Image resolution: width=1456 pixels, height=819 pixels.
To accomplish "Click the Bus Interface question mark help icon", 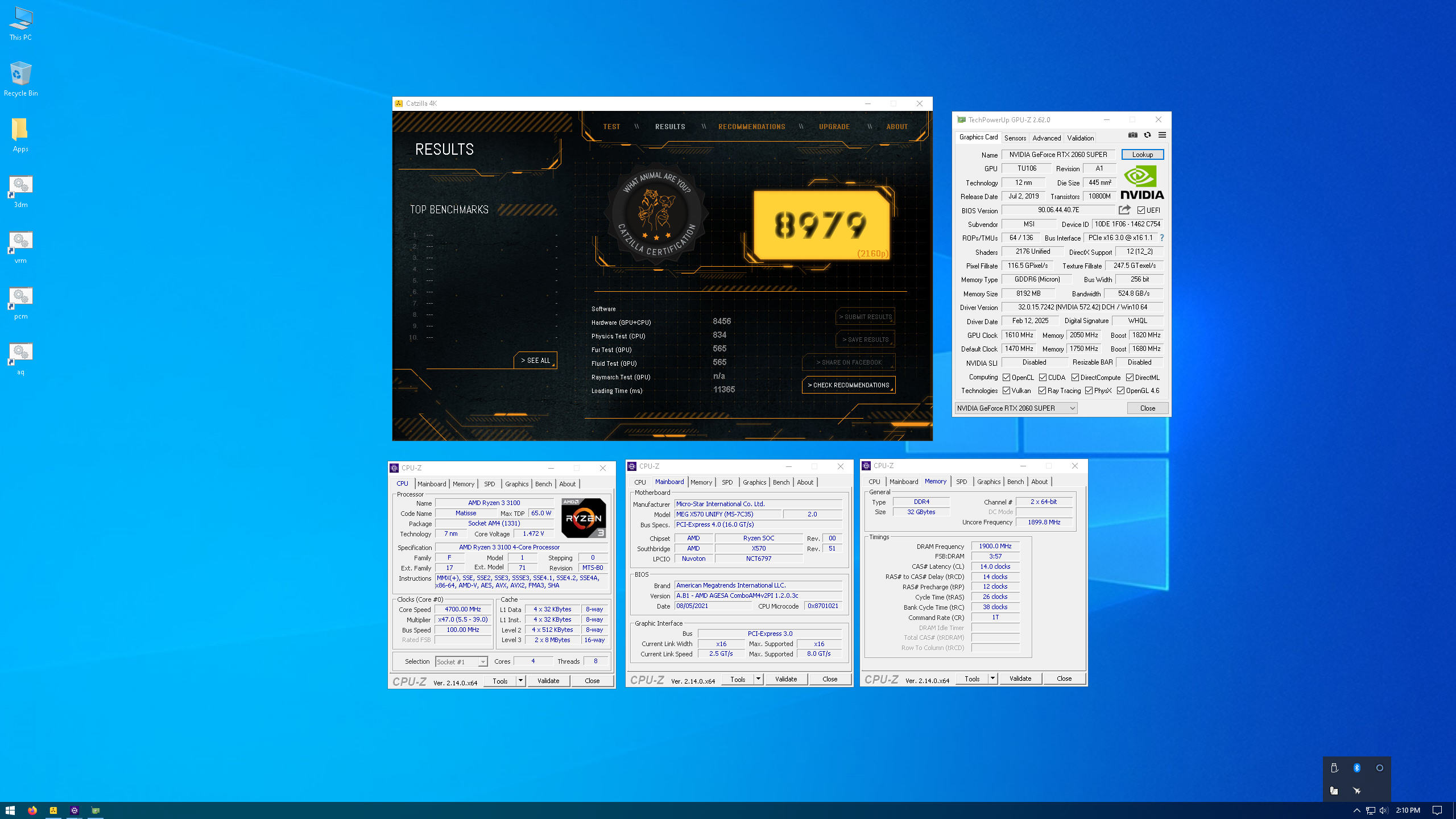I will tap(1162, 238).
